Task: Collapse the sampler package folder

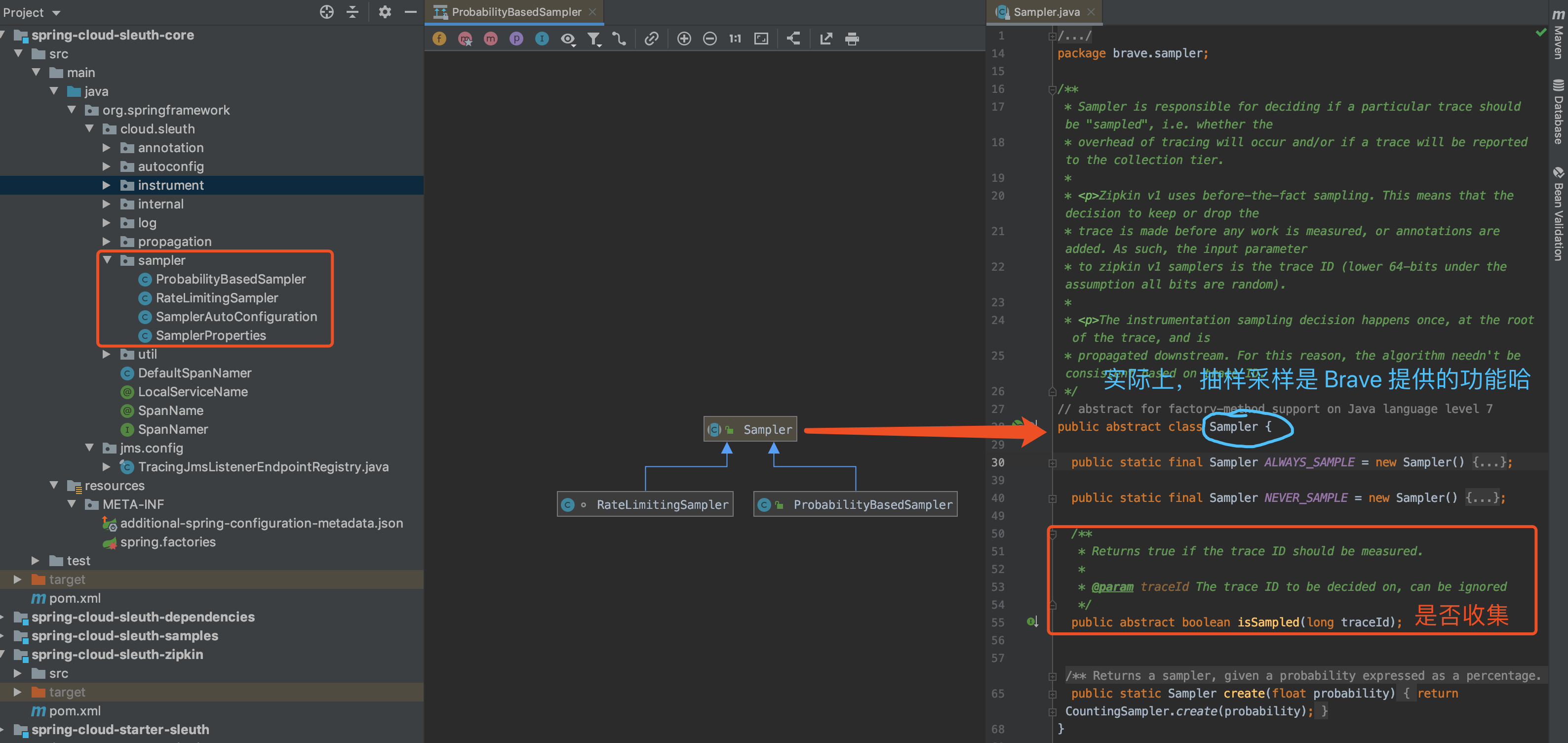Action: click(x=107, y=260)
